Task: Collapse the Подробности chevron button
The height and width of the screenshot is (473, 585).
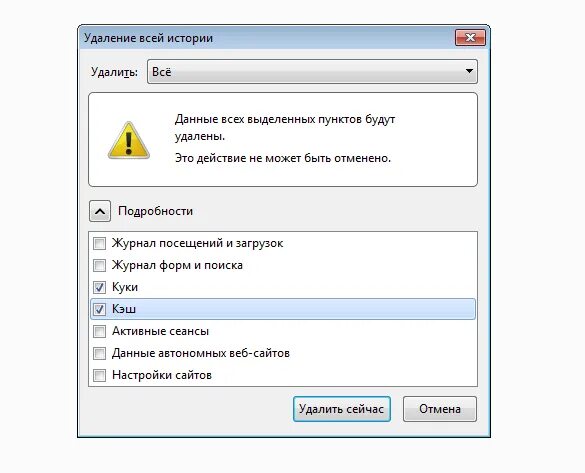Action: [100, 211]
